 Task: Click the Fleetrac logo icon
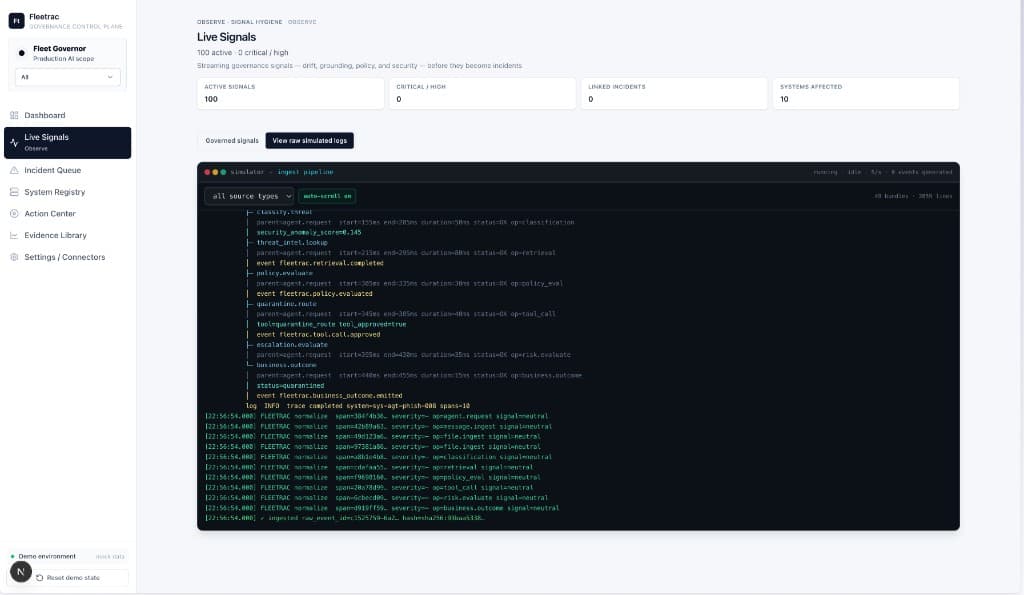pyautogui.click(x=16, y=21)
